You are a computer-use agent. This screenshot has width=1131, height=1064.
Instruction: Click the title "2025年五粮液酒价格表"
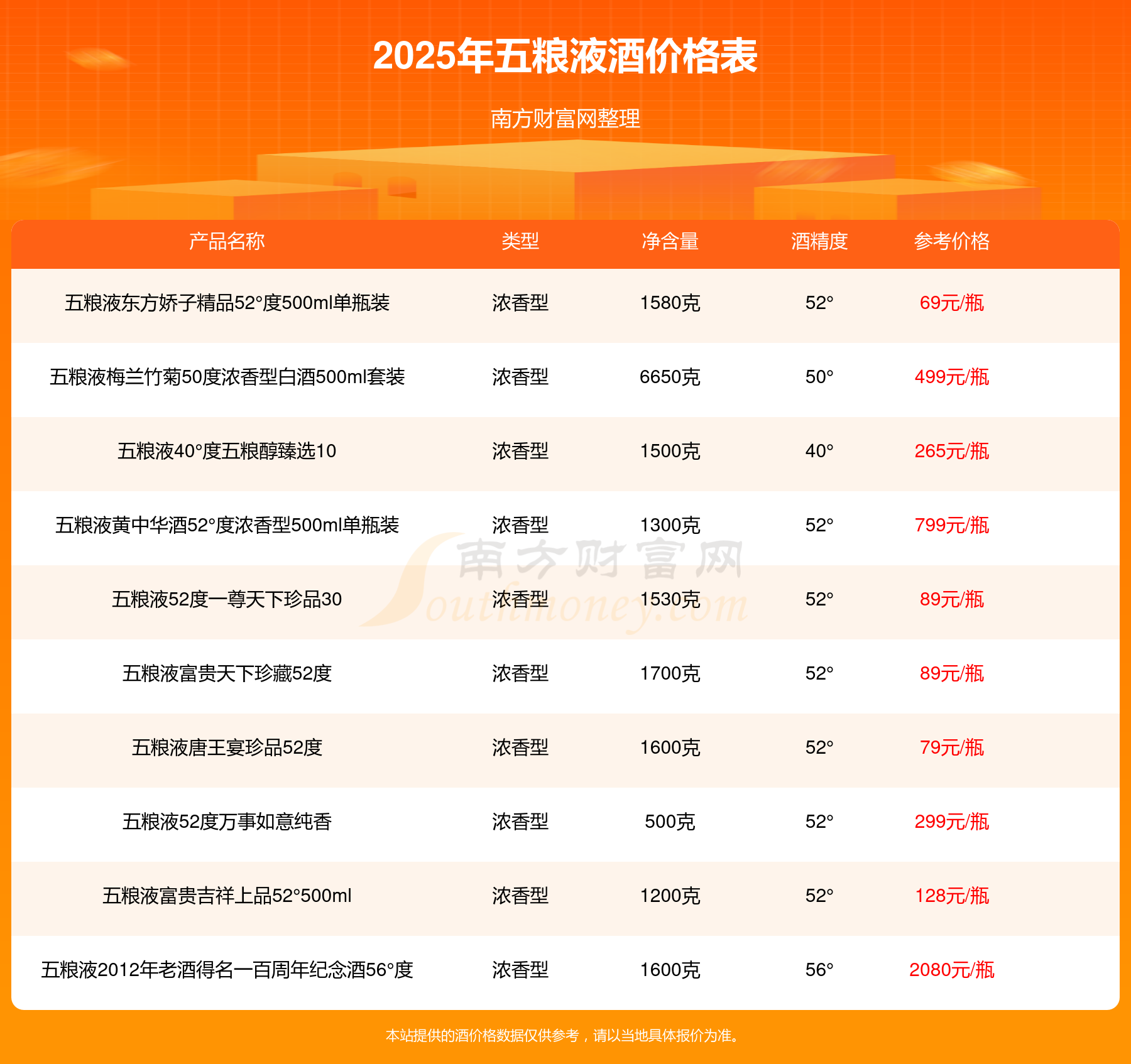(x=565, y=56)
